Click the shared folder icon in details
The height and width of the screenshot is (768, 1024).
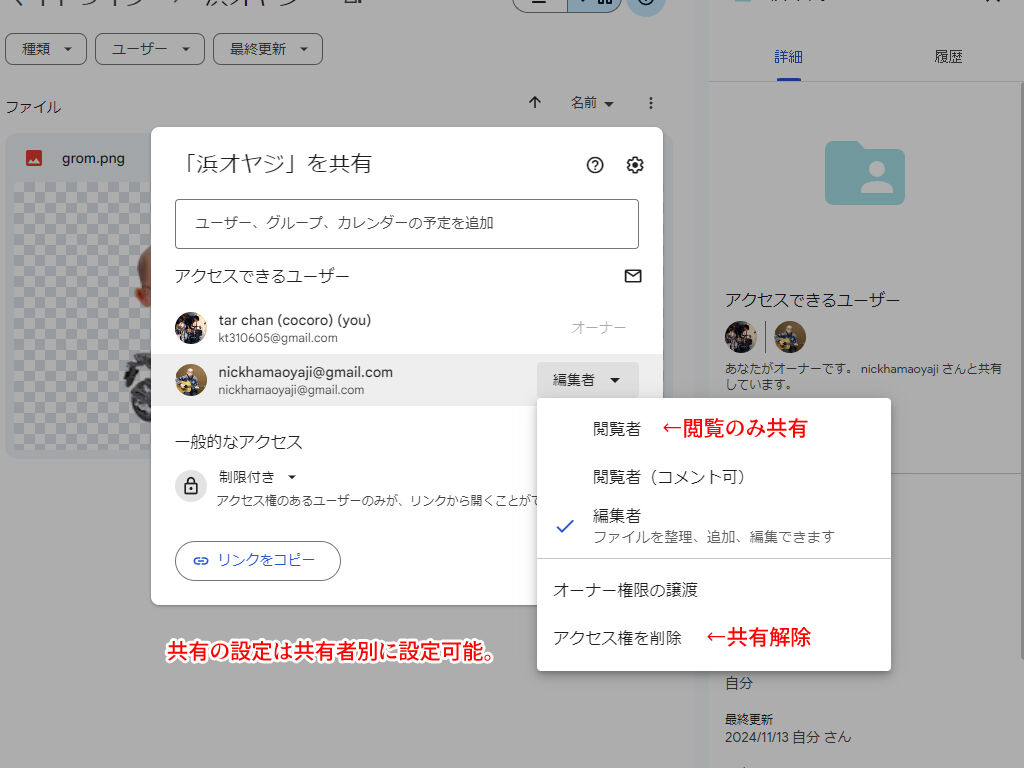(x=865, y=173)
